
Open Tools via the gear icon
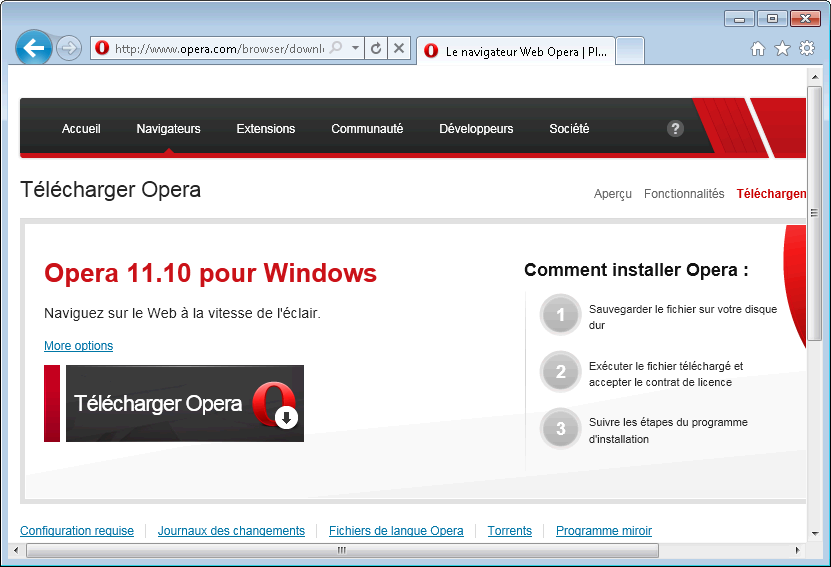pos(807,48)
